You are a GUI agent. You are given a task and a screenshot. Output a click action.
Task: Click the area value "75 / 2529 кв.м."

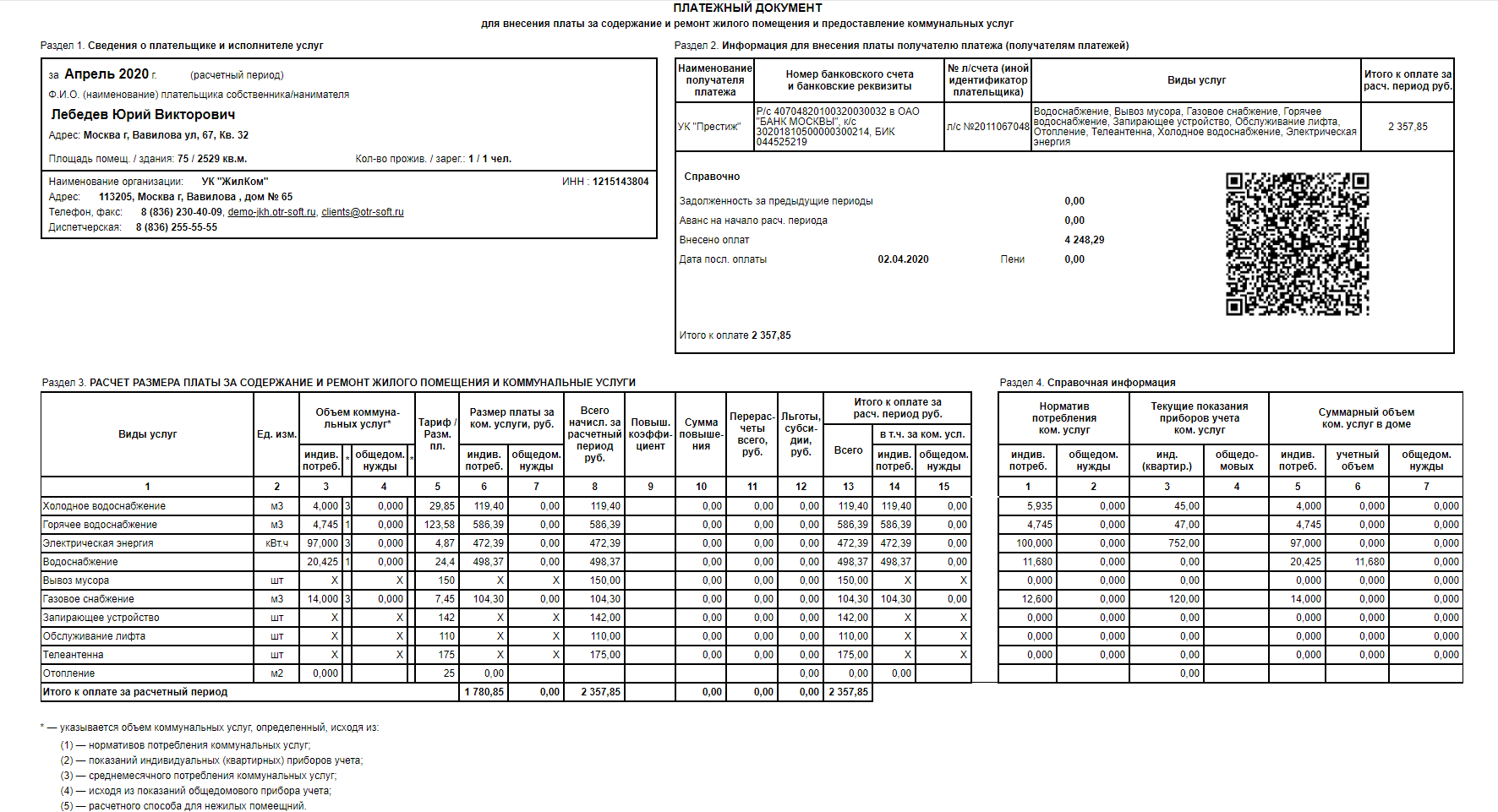pyautogui.click(x=212, y=159)
